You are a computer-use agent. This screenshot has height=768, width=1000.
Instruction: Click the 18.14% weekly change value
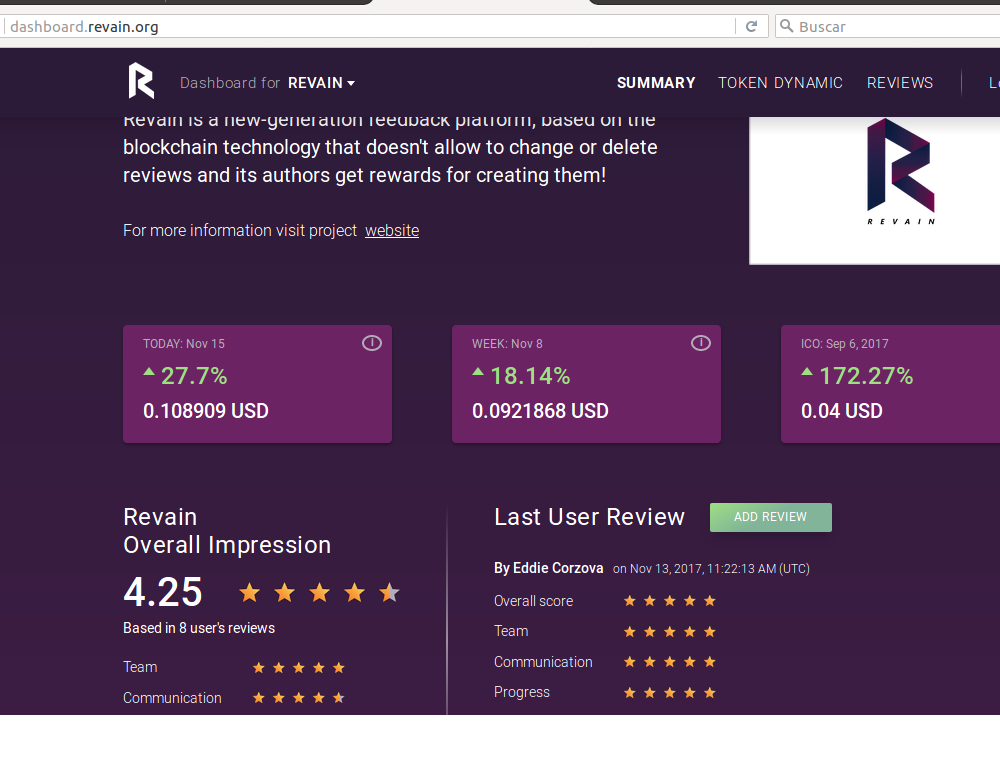click(530, 376)
